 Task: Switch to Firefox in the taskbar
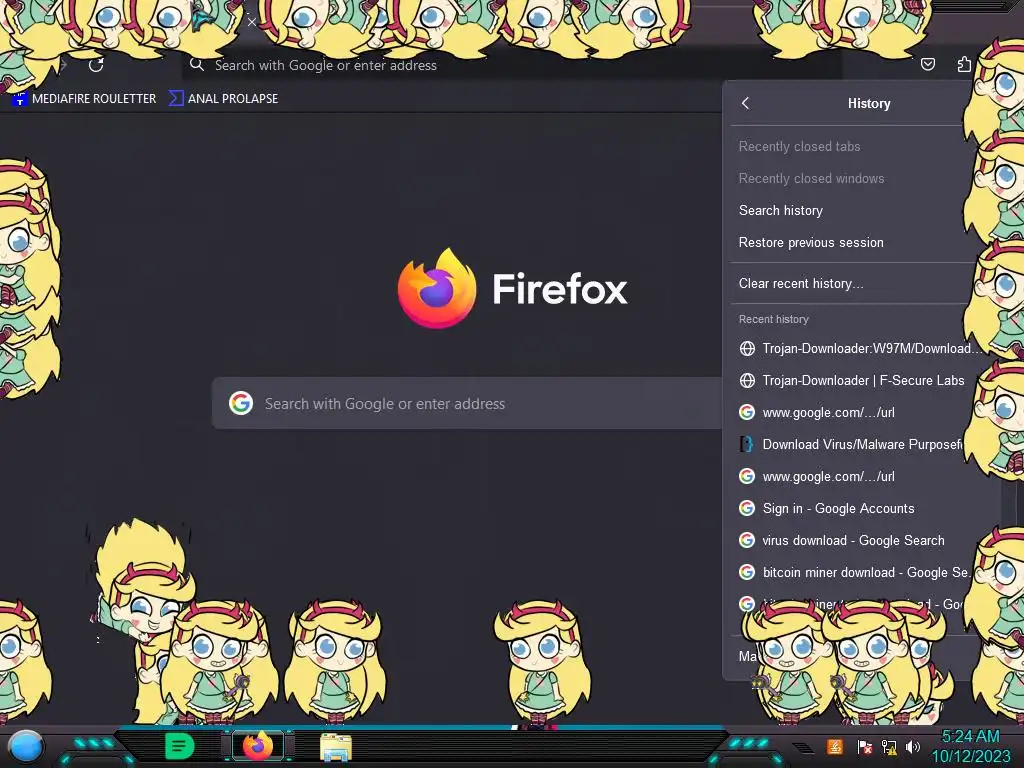pos(258,746)
